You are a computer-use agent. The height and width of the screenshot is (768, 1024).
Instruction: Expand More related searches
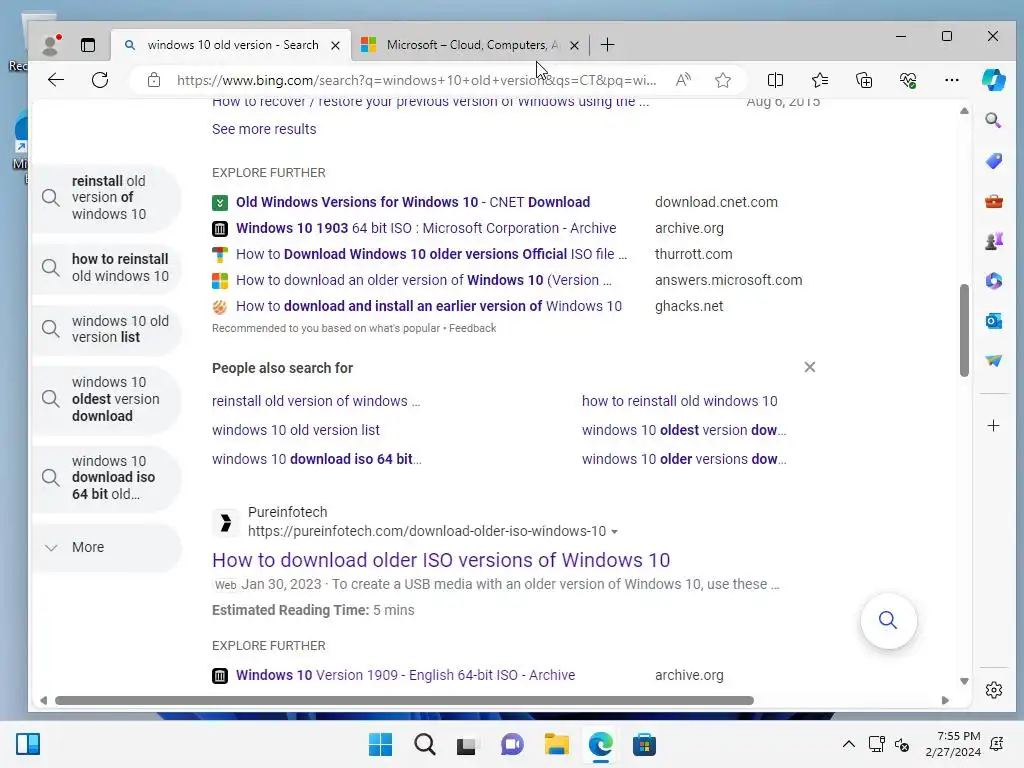(x=106, y=547)
